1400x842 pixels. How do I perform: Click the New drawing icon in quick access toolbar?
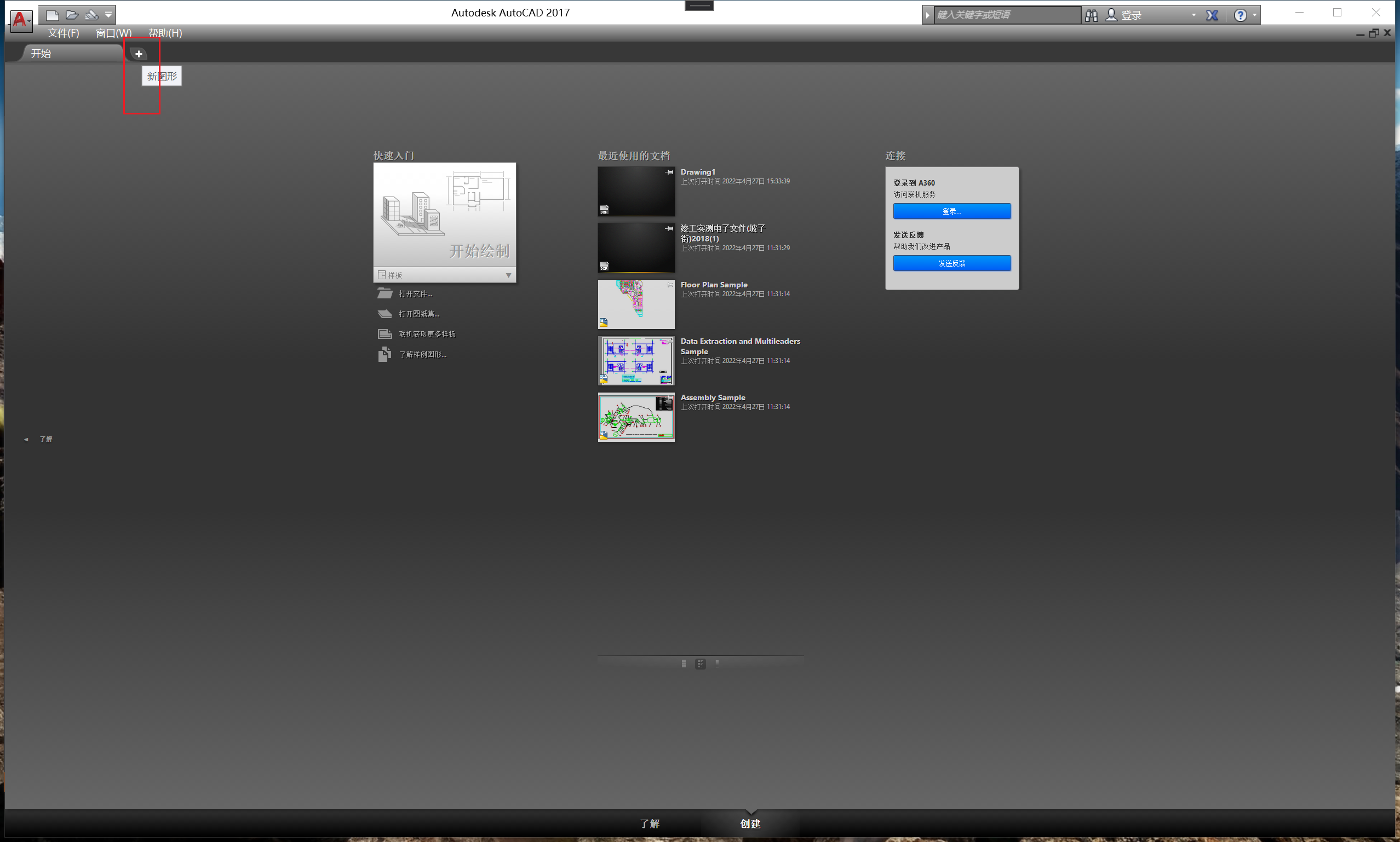(52, 15)
